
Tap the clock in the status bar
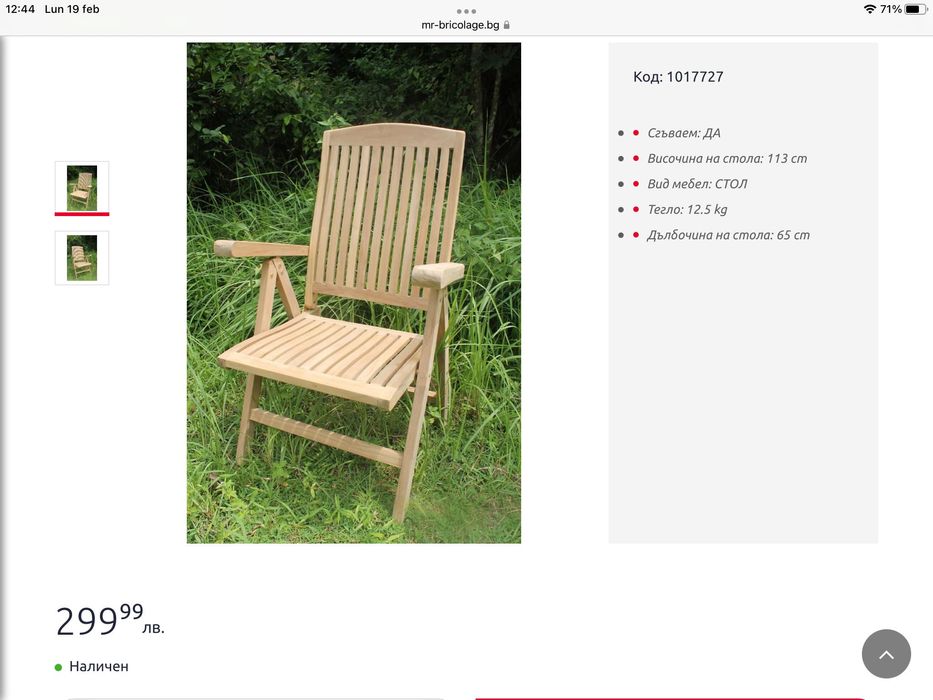coord(20,9)
